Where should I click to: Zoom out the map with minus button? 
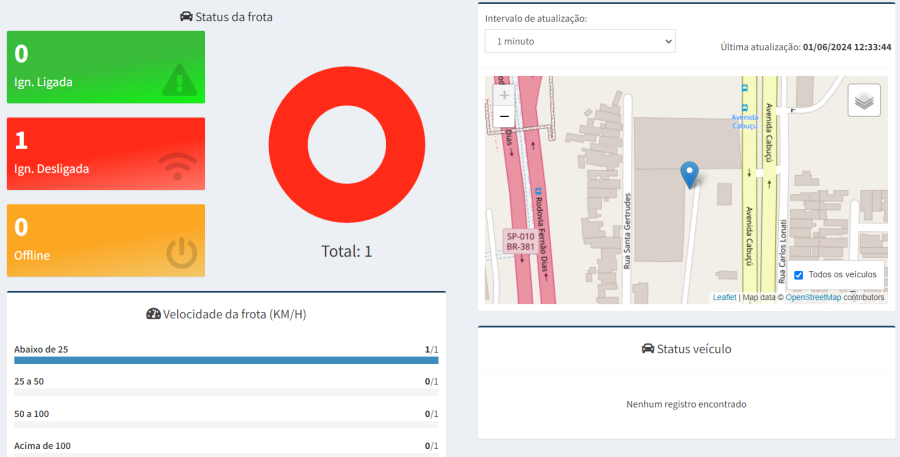504,117
